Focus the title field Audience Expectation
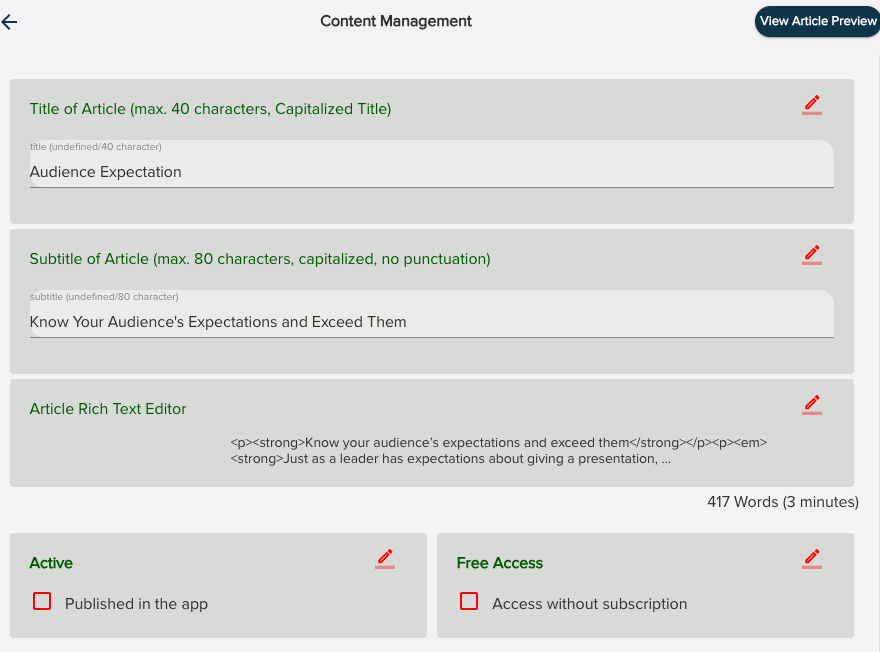Screen dimensions: 880x652 click(432, 164)
